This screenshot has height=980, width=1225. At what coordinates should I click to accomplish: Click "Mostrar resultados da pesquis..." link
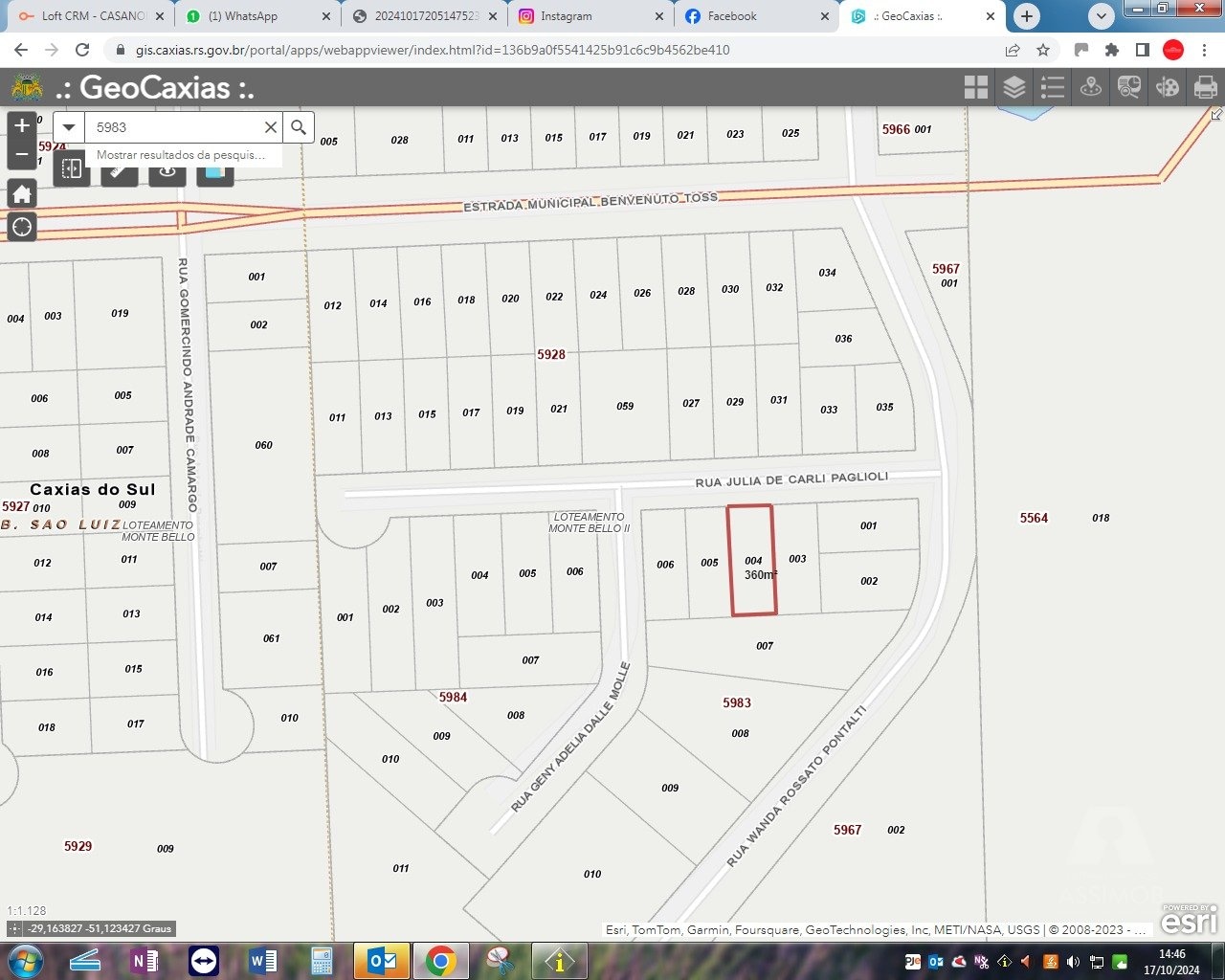[x=181, y=155]
